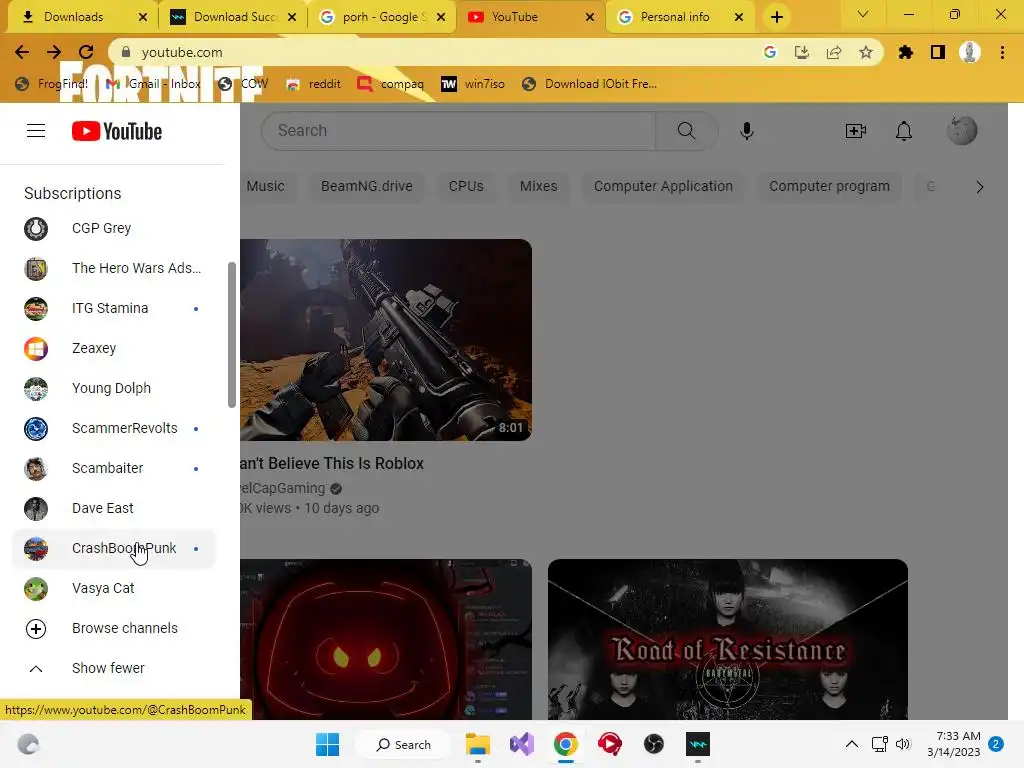The height and width of the screenshot is (768, 1024).
Task: Toggle Chrome side panel icon
Action: click(938, 52)
